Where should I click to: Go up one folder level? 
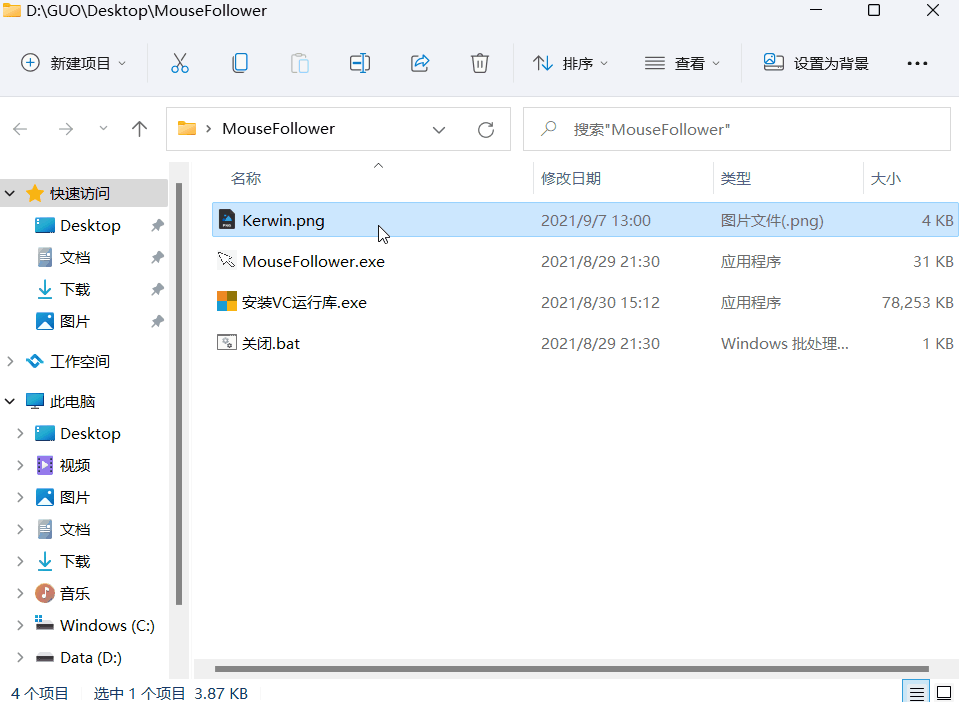[140, 129]
